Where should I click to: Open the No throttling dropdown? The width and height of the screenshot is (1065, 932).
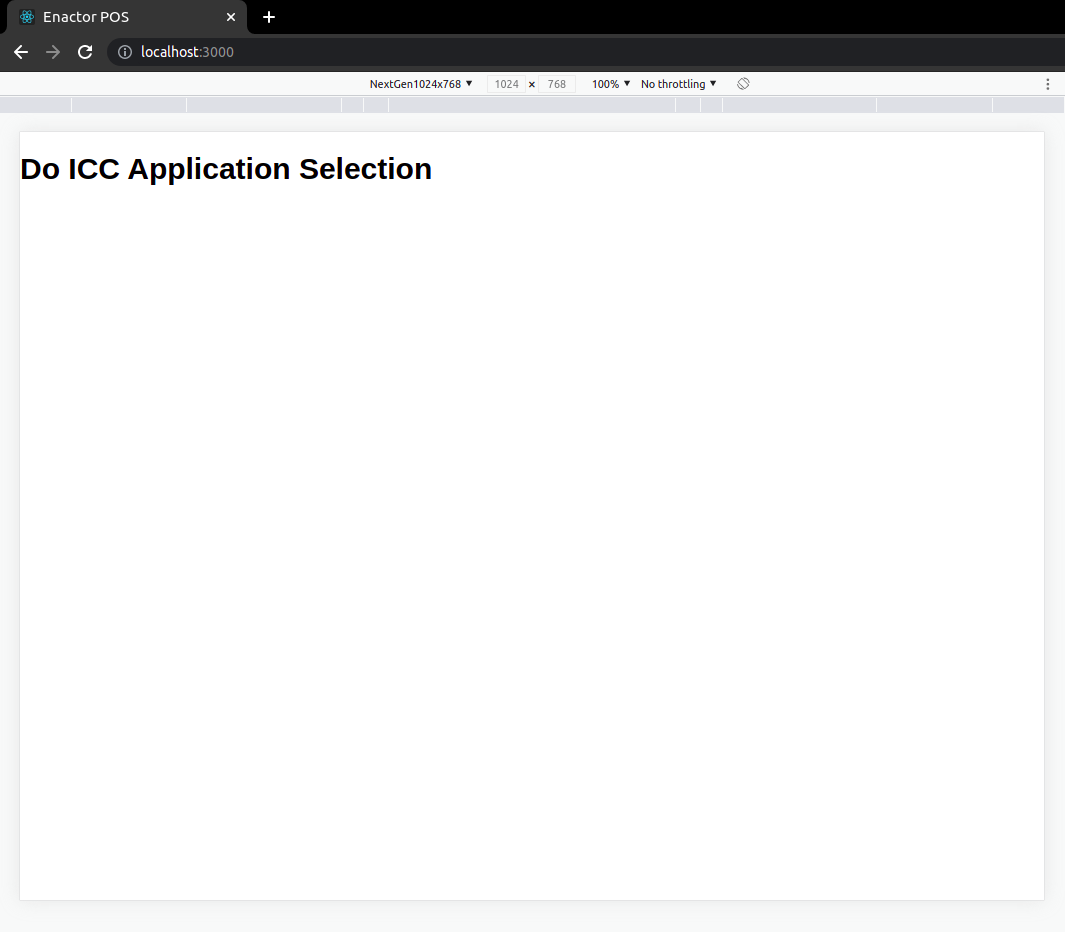point(679,84)
